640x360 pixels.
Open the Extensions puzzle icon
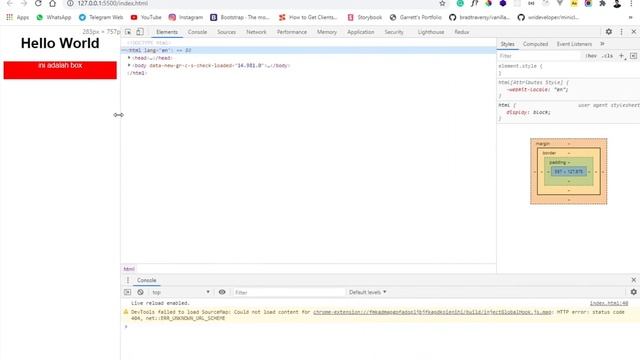point(602,3)
